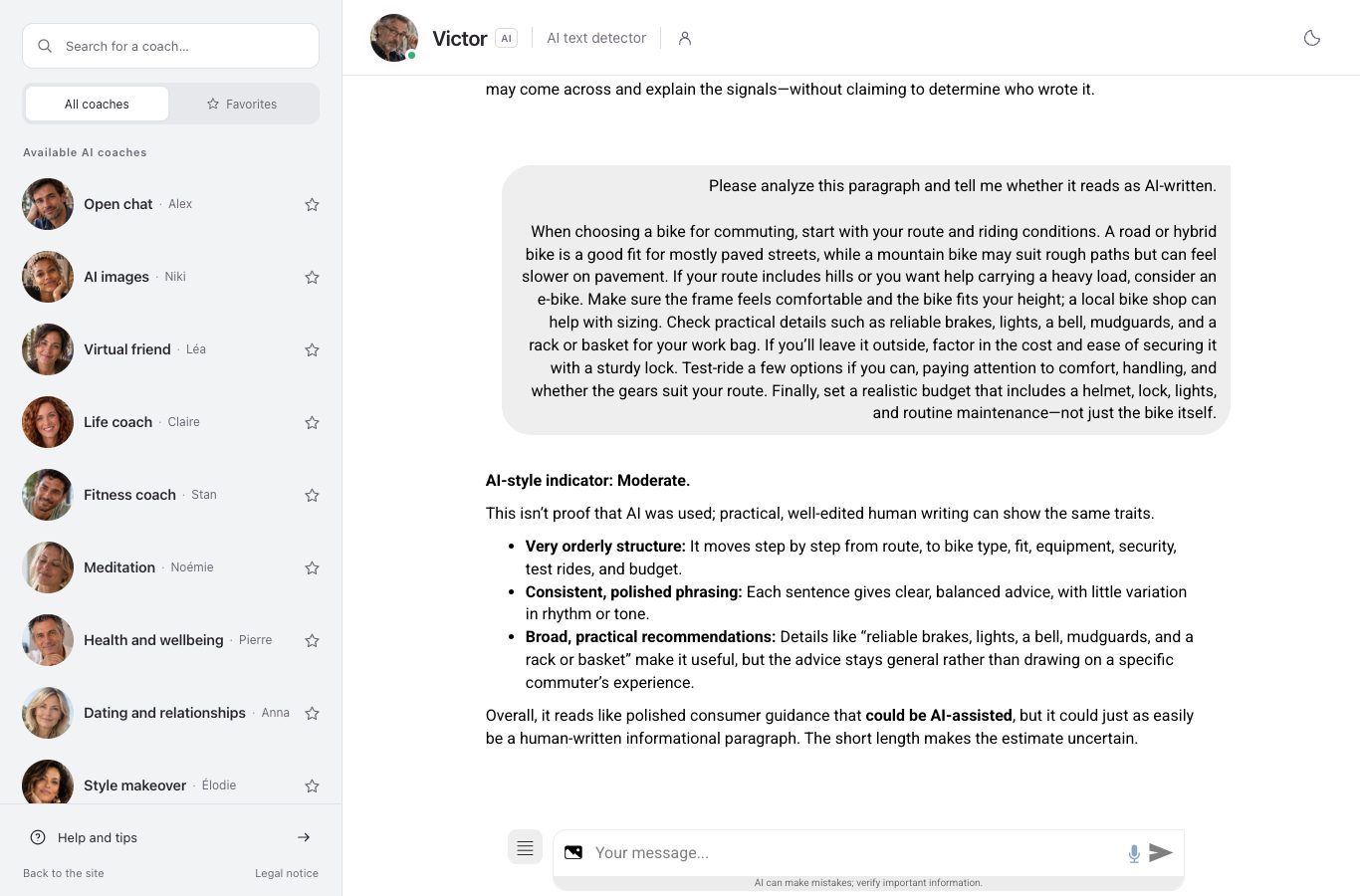Mark Life coach Claire as favorite
Screen dimensions: 1360x896
point(312,422)
